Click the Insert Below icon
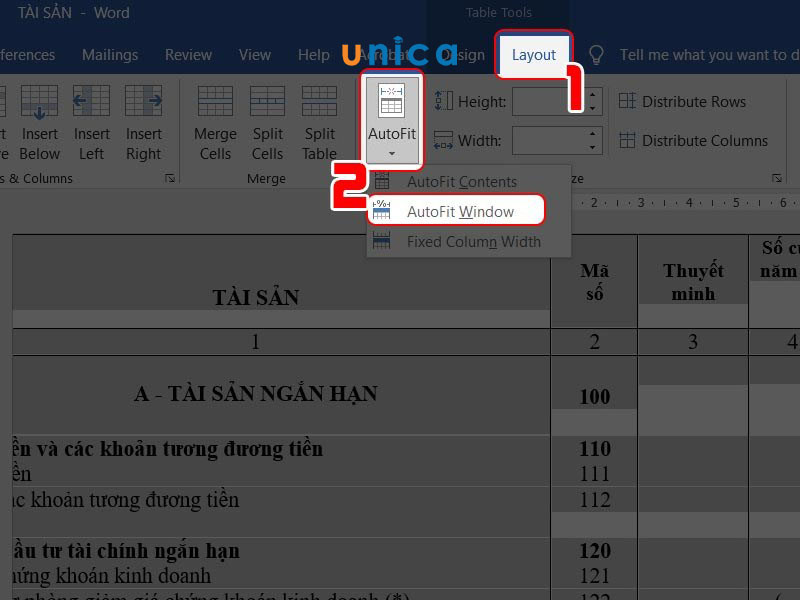Viewport: 800px width, 600px height. [40, 102]
